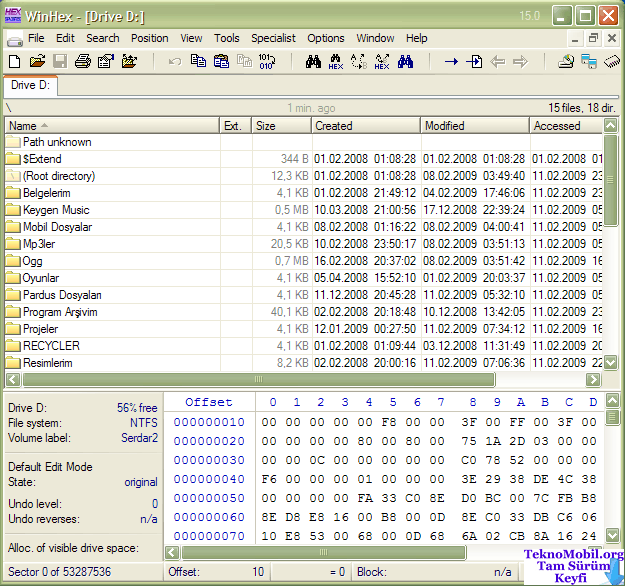Open the File menu
This screenshot has width=625, height=586.
tap(36, 38)
